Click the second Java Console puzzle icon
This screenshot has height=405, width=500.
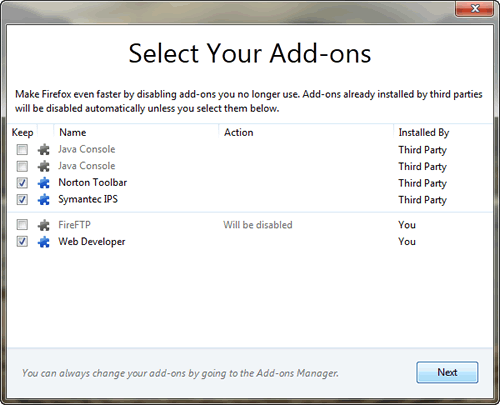pyautogui.click(x=44, y=166)
